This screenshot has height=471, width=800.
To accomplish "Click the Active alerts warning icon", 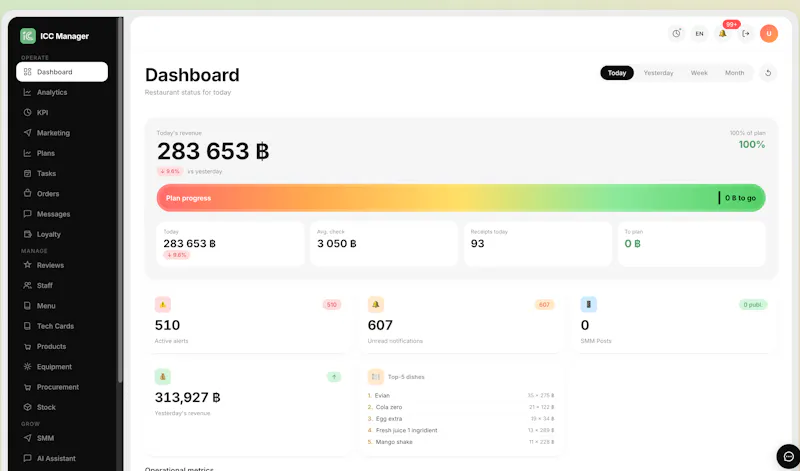I will (x=163, y=305).
